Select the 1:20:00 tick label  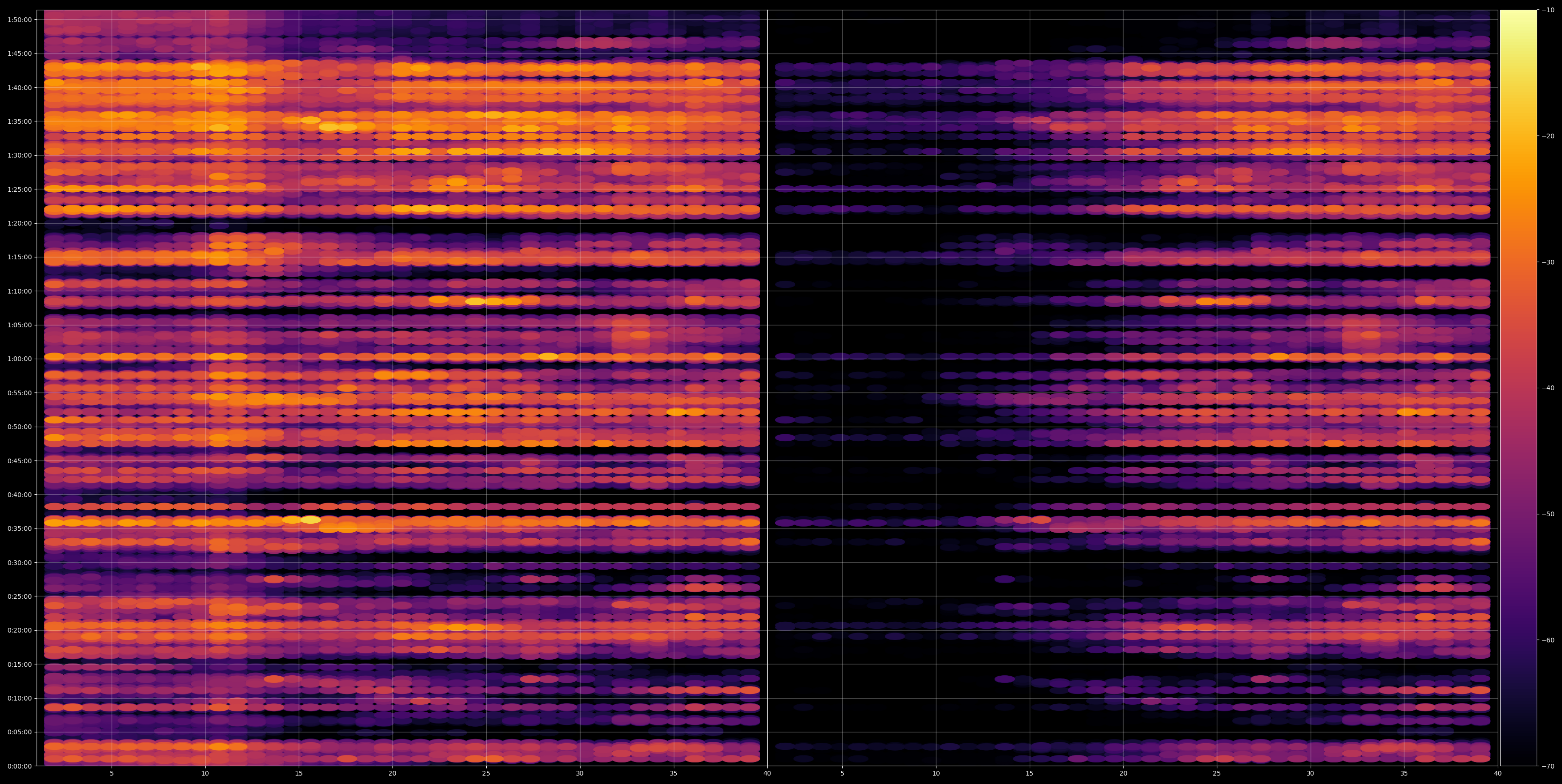pos(19,223)
